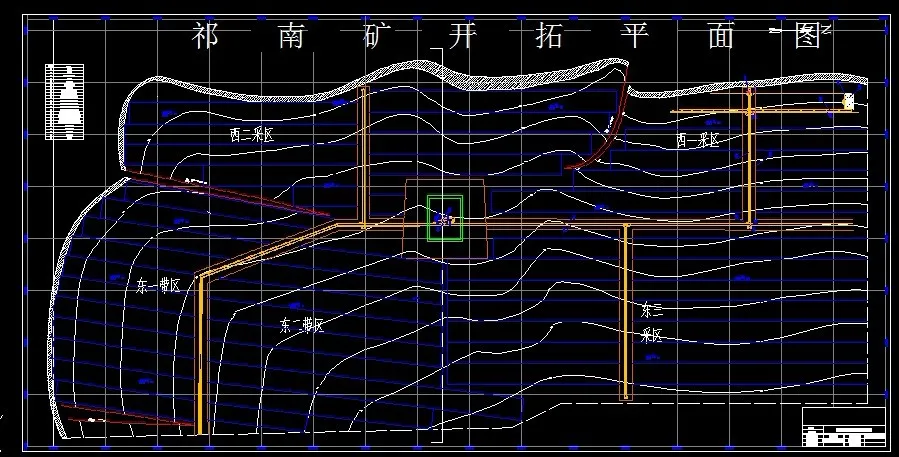Select title character 拓

tap(549, 37)
